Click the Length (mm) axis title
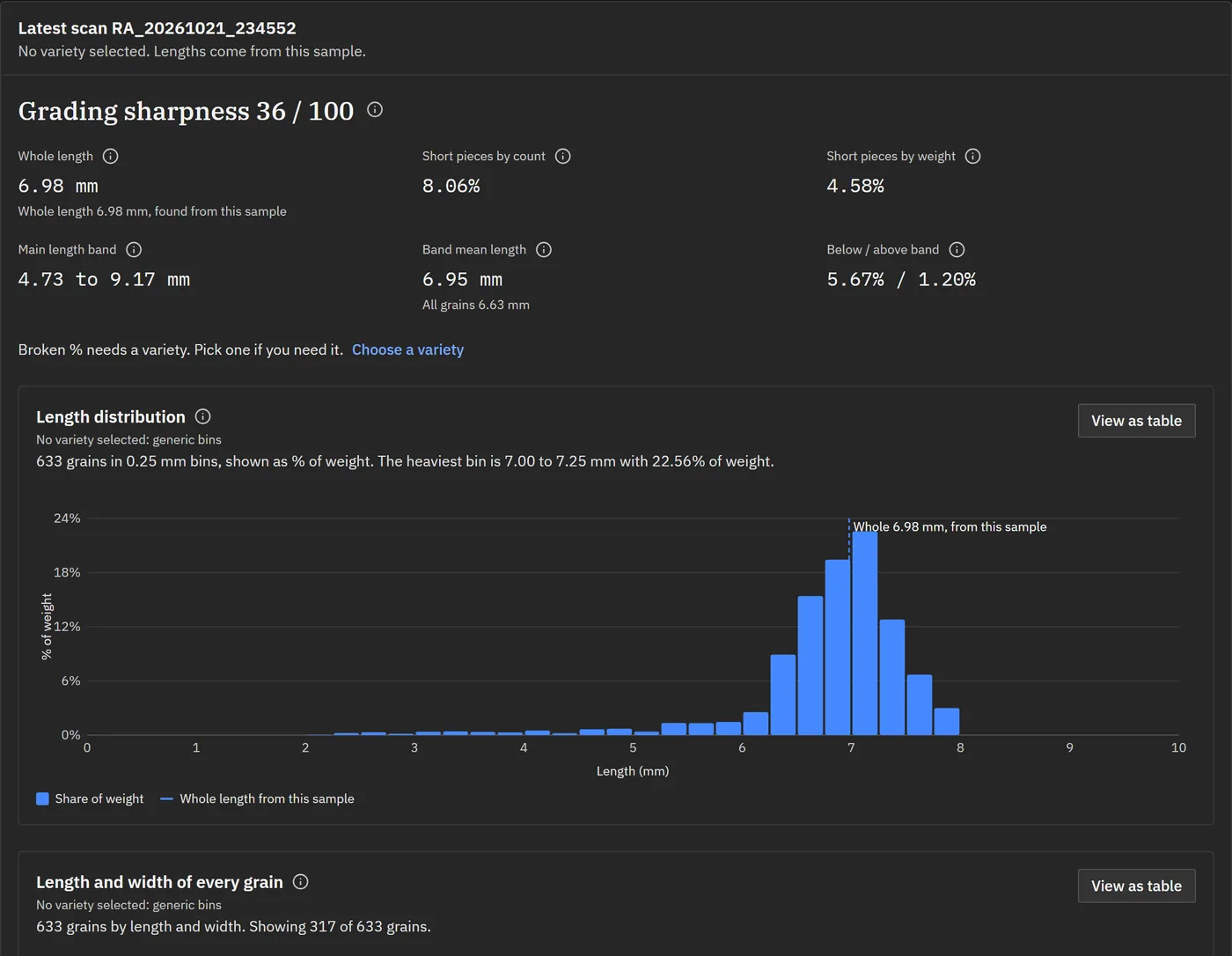The image size is (1232, 956). coord(633,771)
